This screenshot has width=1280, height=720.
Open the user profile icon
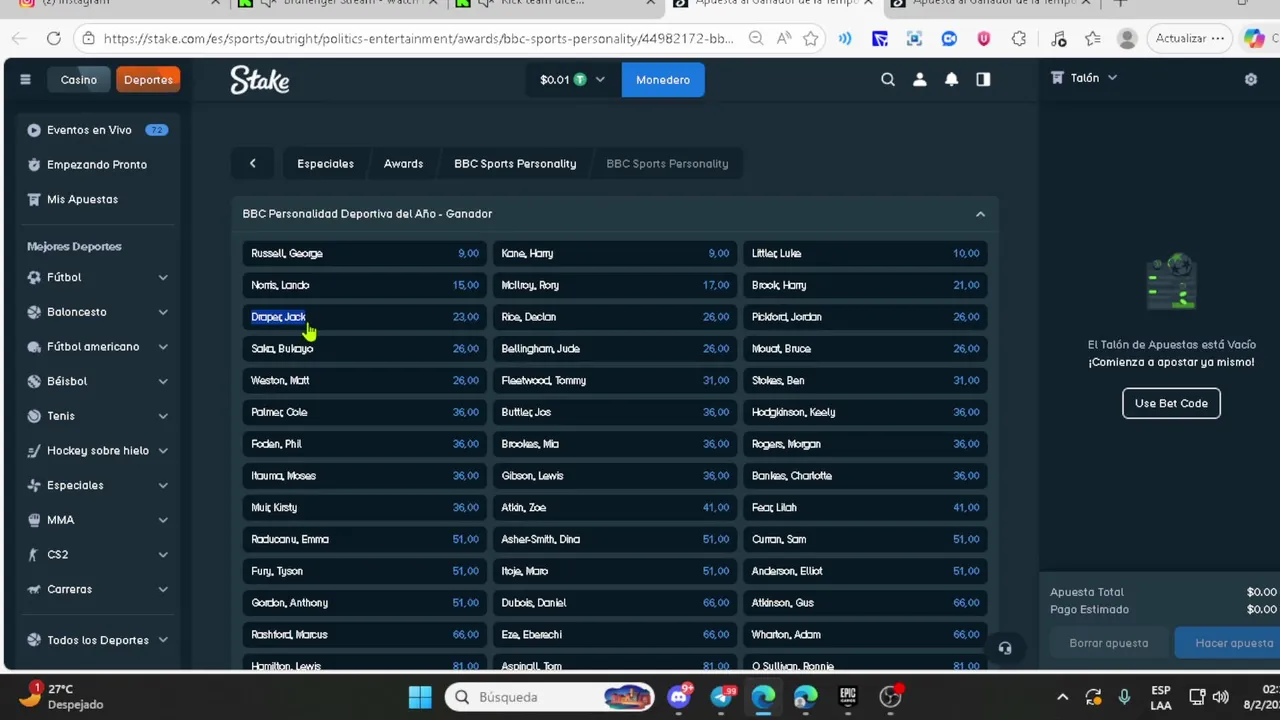click(920, 80)
